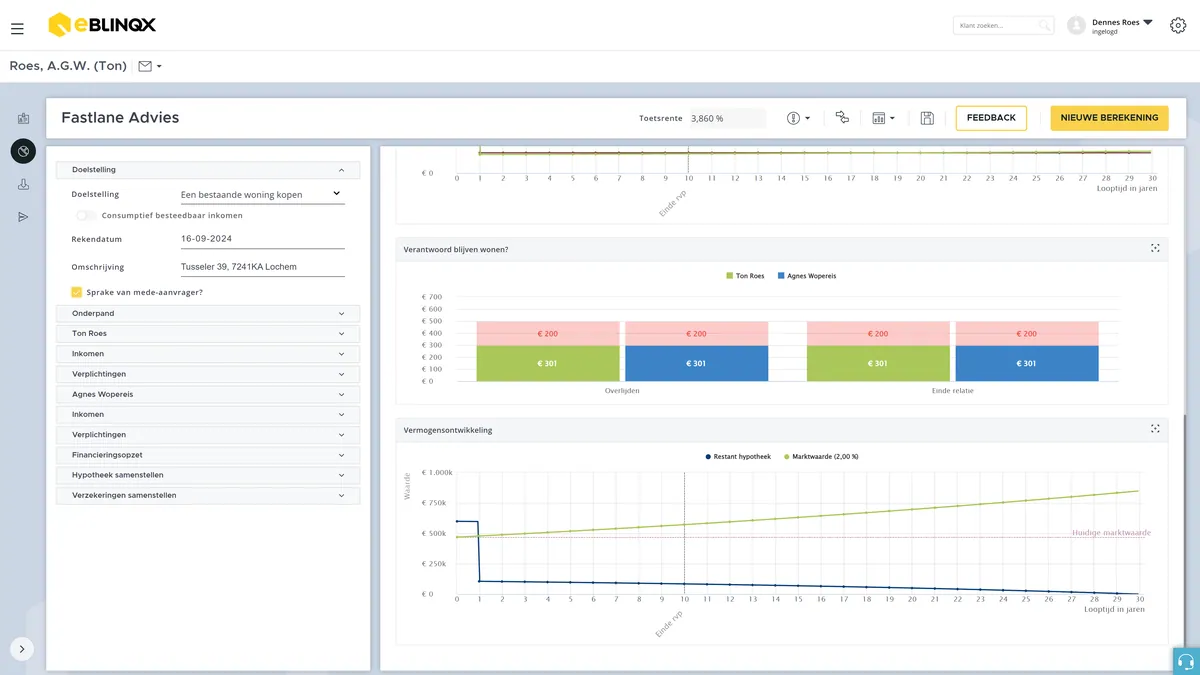Open the settings gear
Image resolution: width=1200 pixels, height=675 pixels.
[x=1178, y=25]
